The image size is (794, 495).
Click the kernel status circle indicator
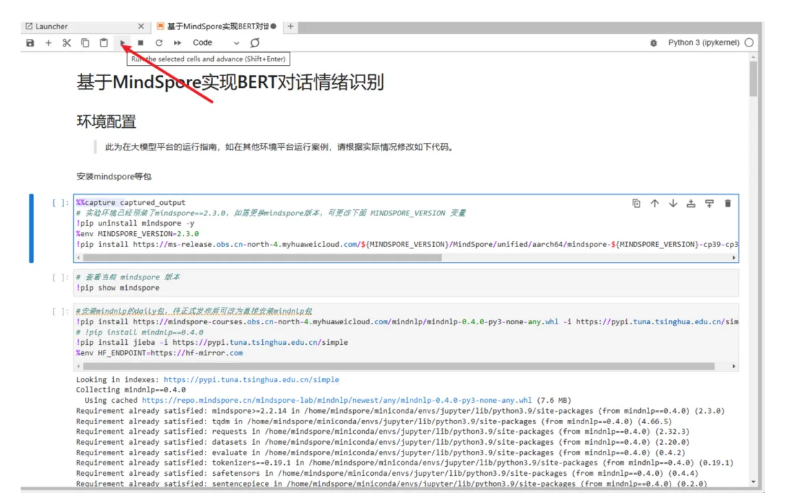point(749,43)
